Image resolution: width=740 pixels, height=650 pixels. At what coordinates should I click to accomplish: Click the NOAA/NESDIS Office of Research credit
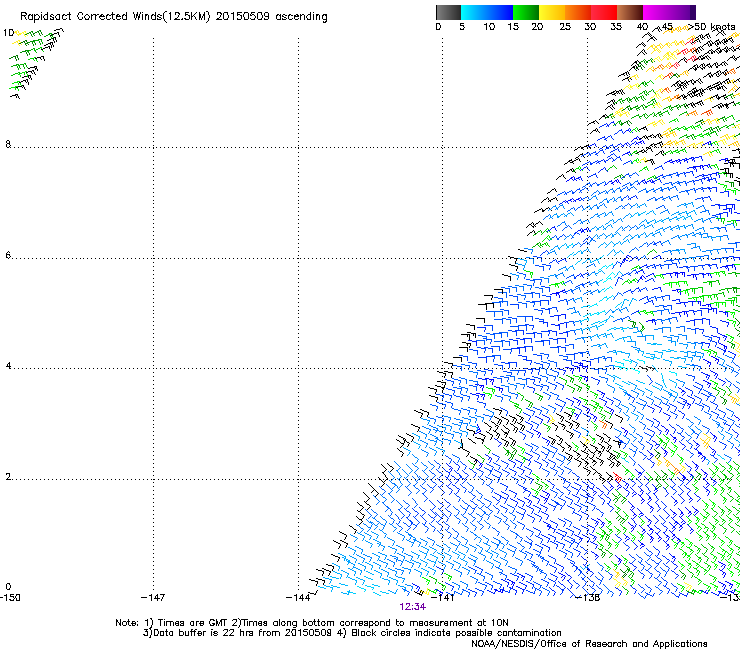[589, 644]
